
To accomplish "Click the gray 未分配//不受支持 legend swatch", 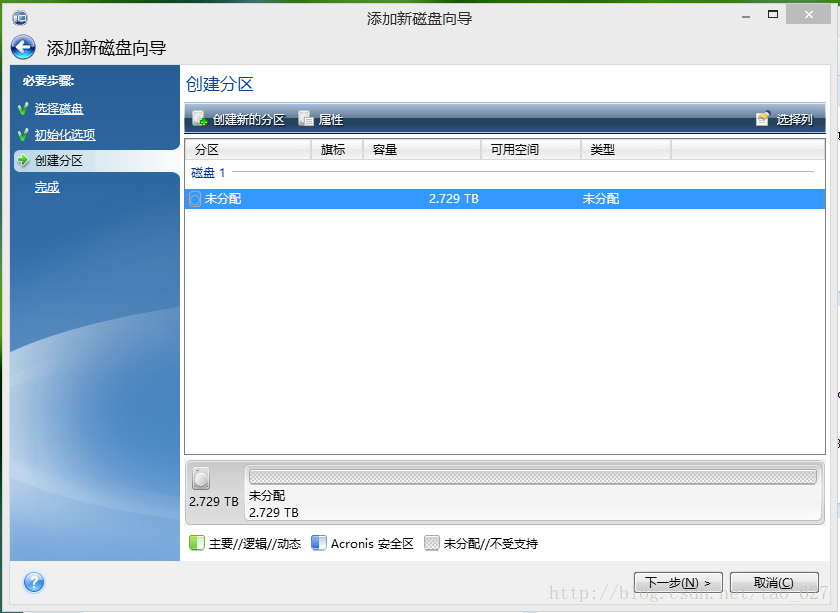I will (432, 543).
